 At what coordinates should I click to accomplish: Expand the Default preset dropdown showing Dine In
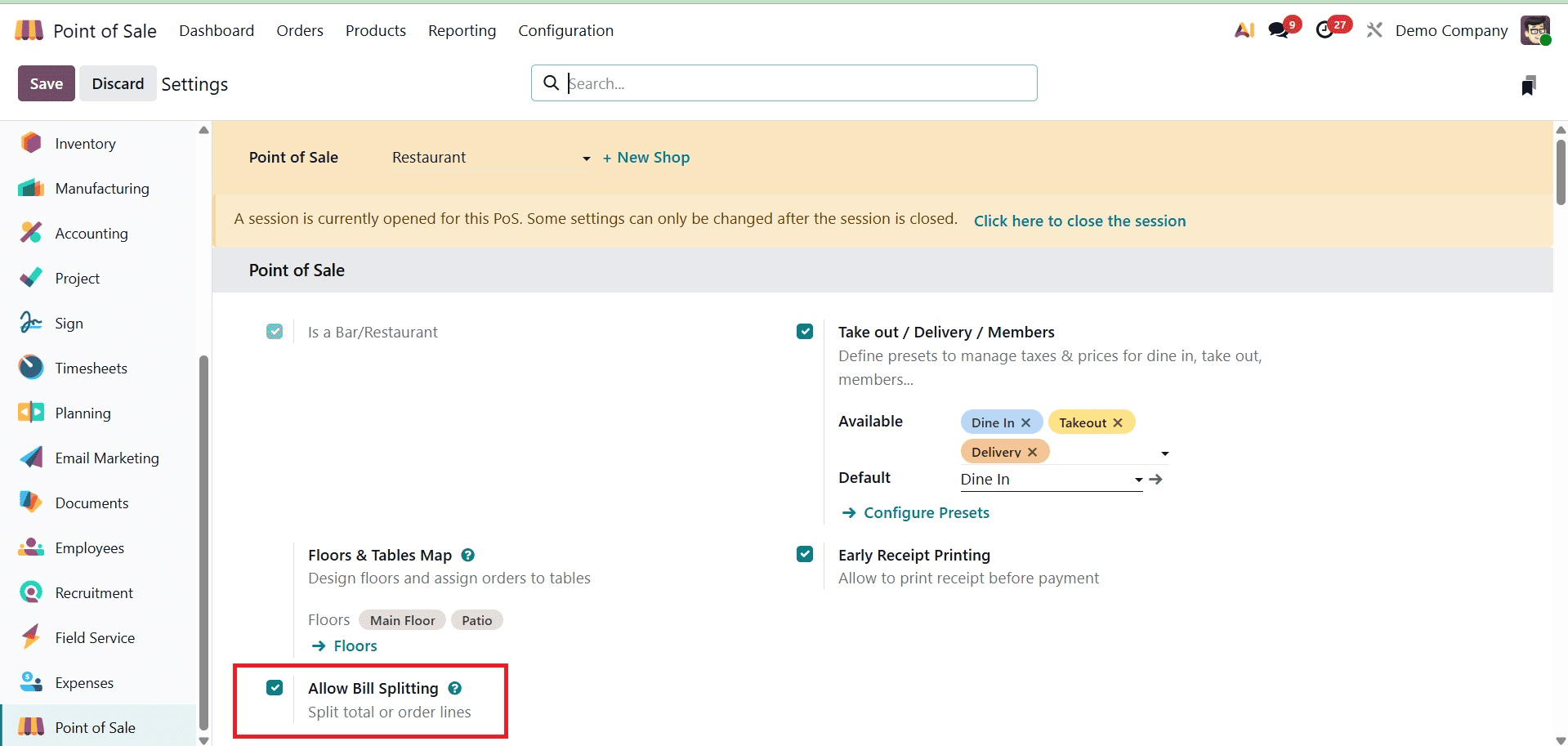pyautogui.click(x=1137, y=480)
